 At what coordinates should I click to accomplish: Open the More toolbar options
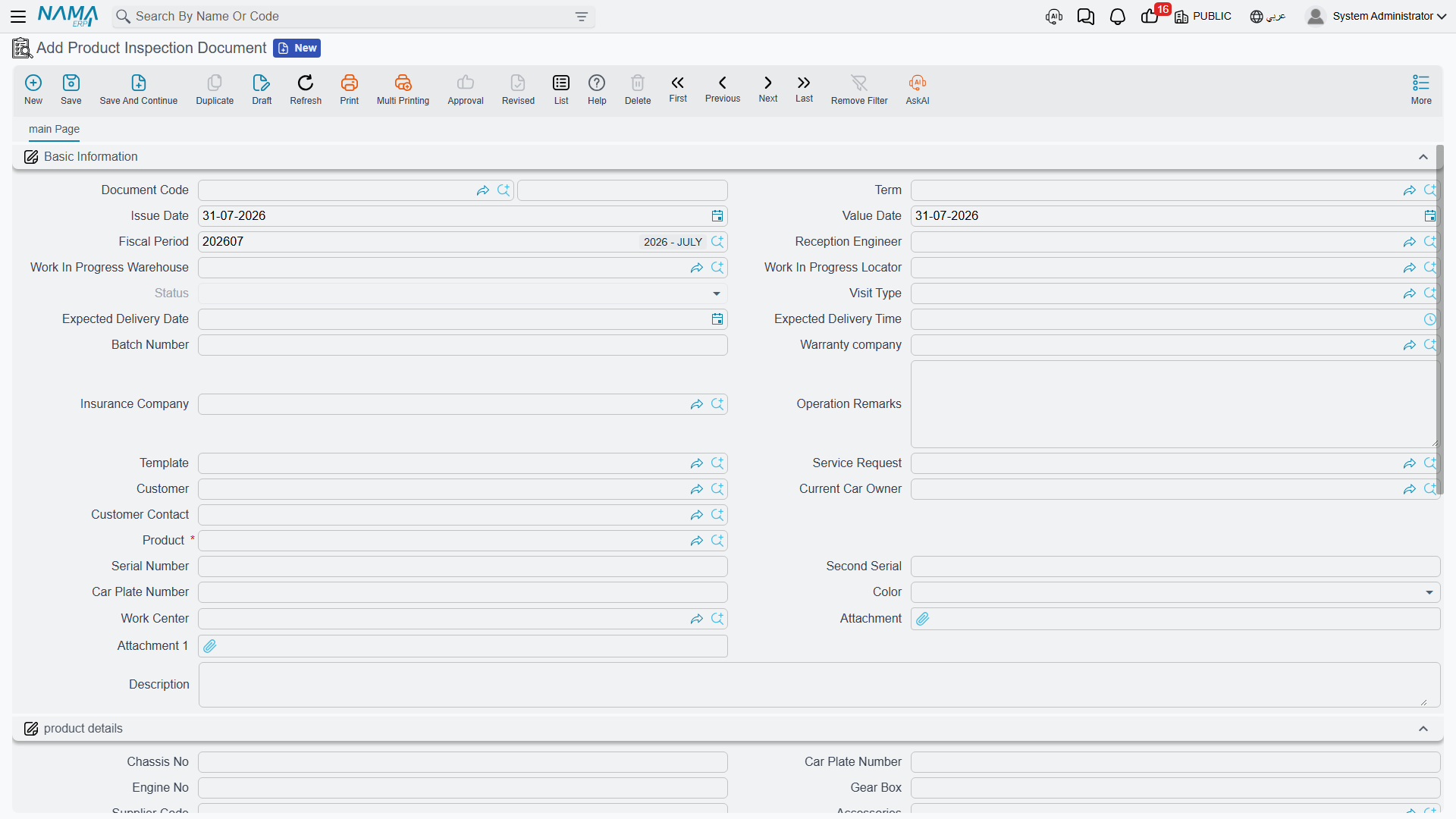pyautogui.click(x=1421, y=89)
